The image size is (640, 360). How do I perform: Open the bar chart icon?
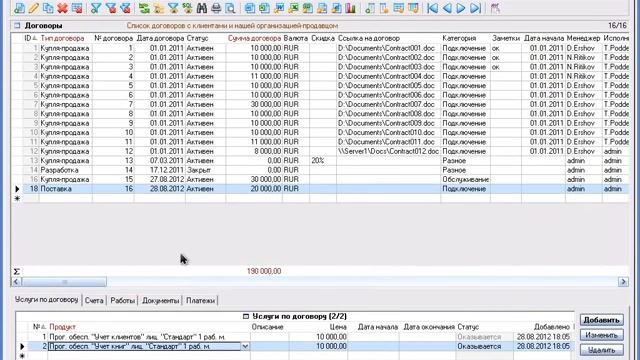[x=351, y=8]
